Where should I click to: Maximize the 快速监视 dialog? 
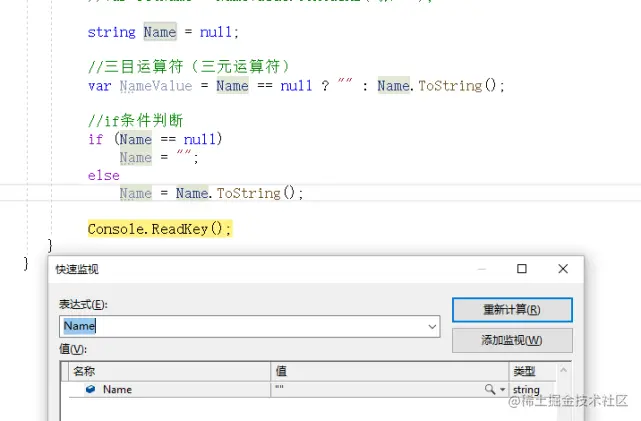coord(522,269)
